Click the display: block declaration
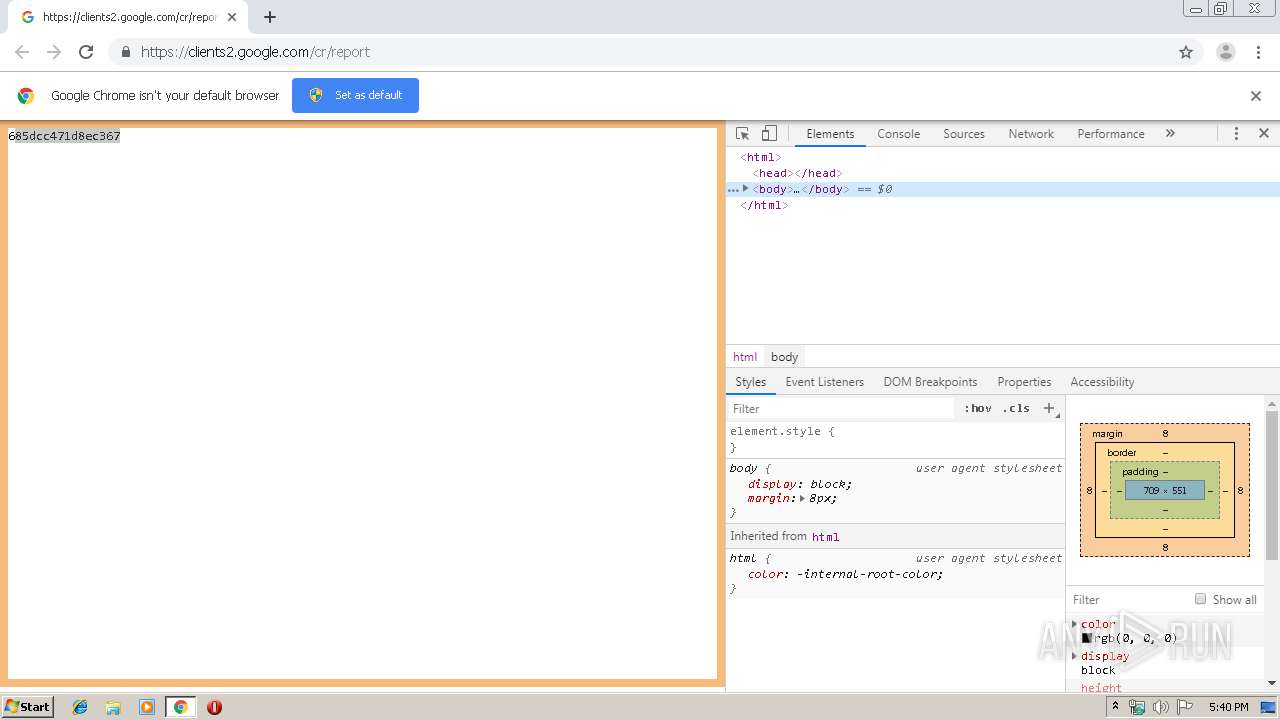This screenshot has width=1280, height=720. 799,484
